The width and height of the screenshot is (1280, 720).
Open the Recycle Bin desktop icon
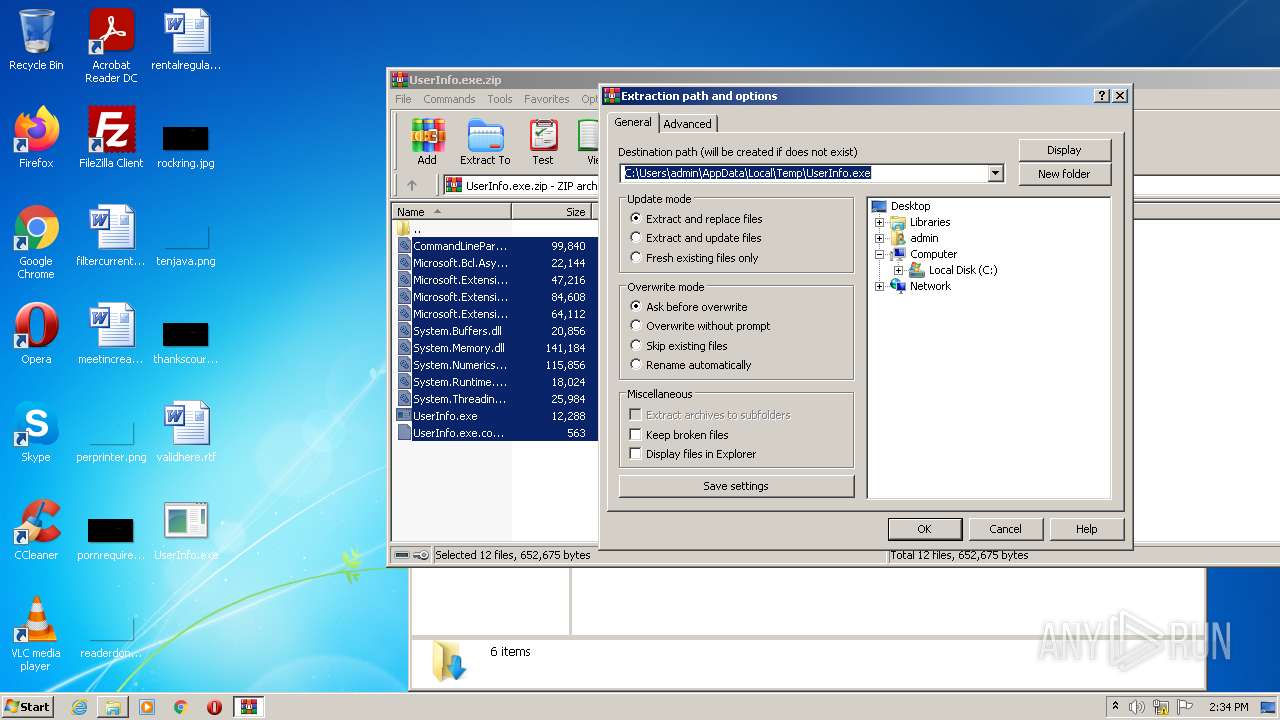pos(36,40)
